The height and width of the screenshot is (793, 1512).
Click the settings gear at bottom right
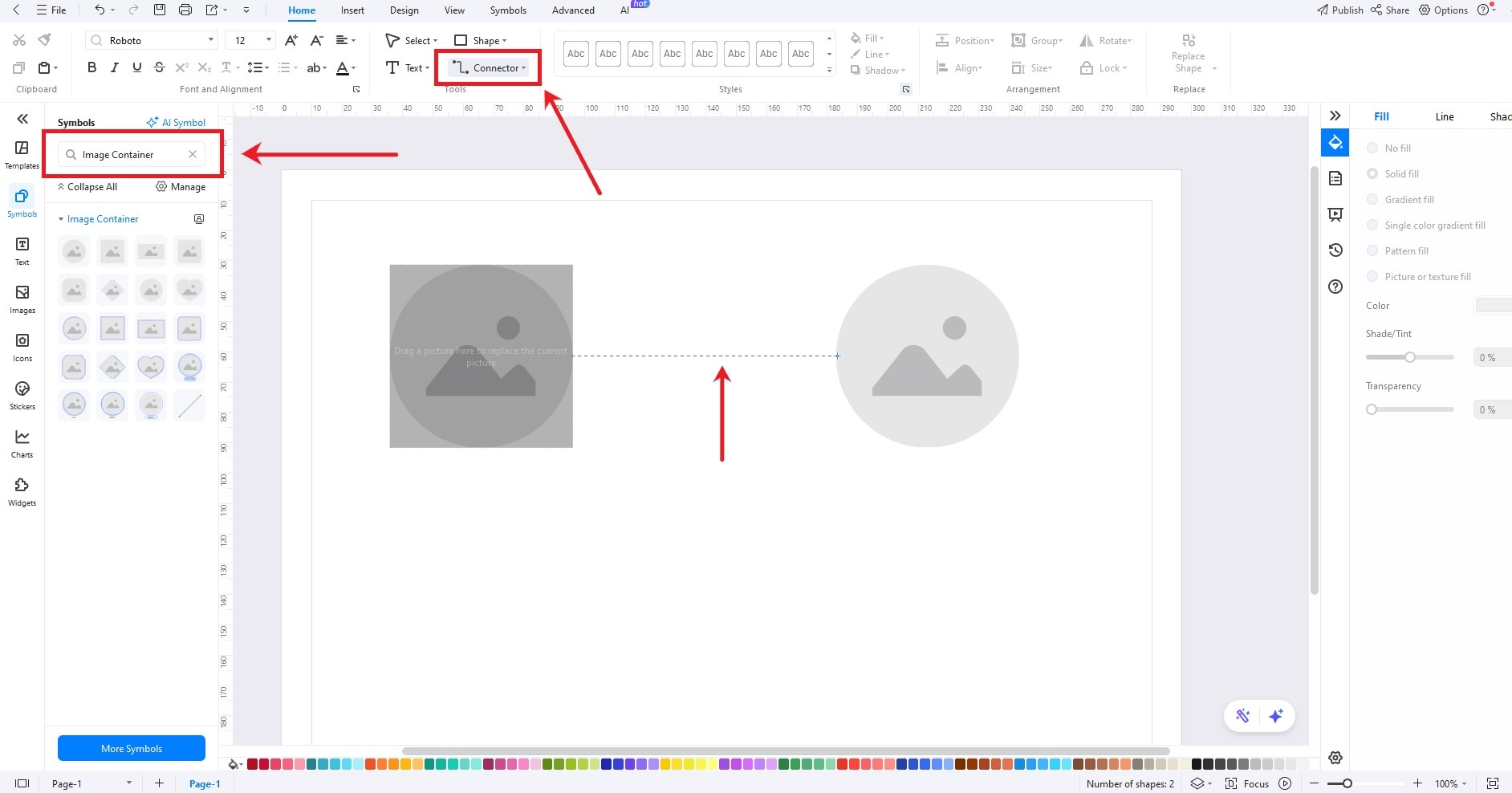coord(1335,758)
